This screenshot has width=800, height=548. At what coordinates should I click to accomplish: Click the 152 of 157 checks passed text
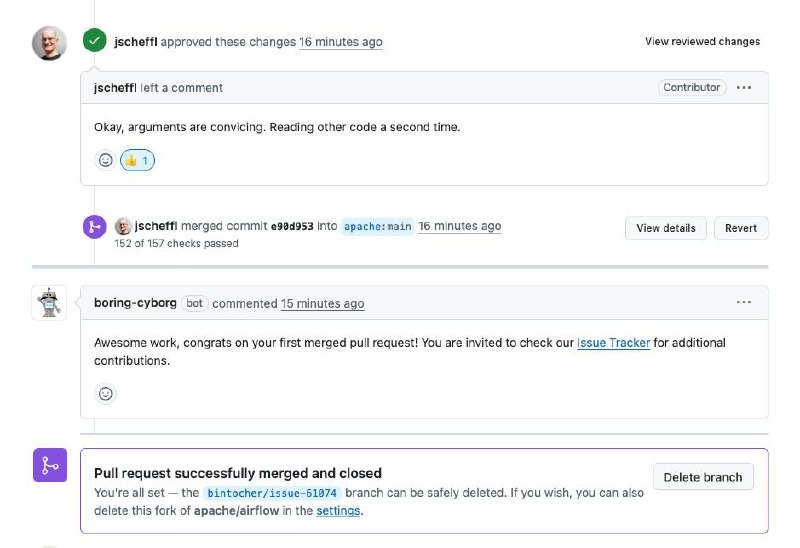click(176, 243)
